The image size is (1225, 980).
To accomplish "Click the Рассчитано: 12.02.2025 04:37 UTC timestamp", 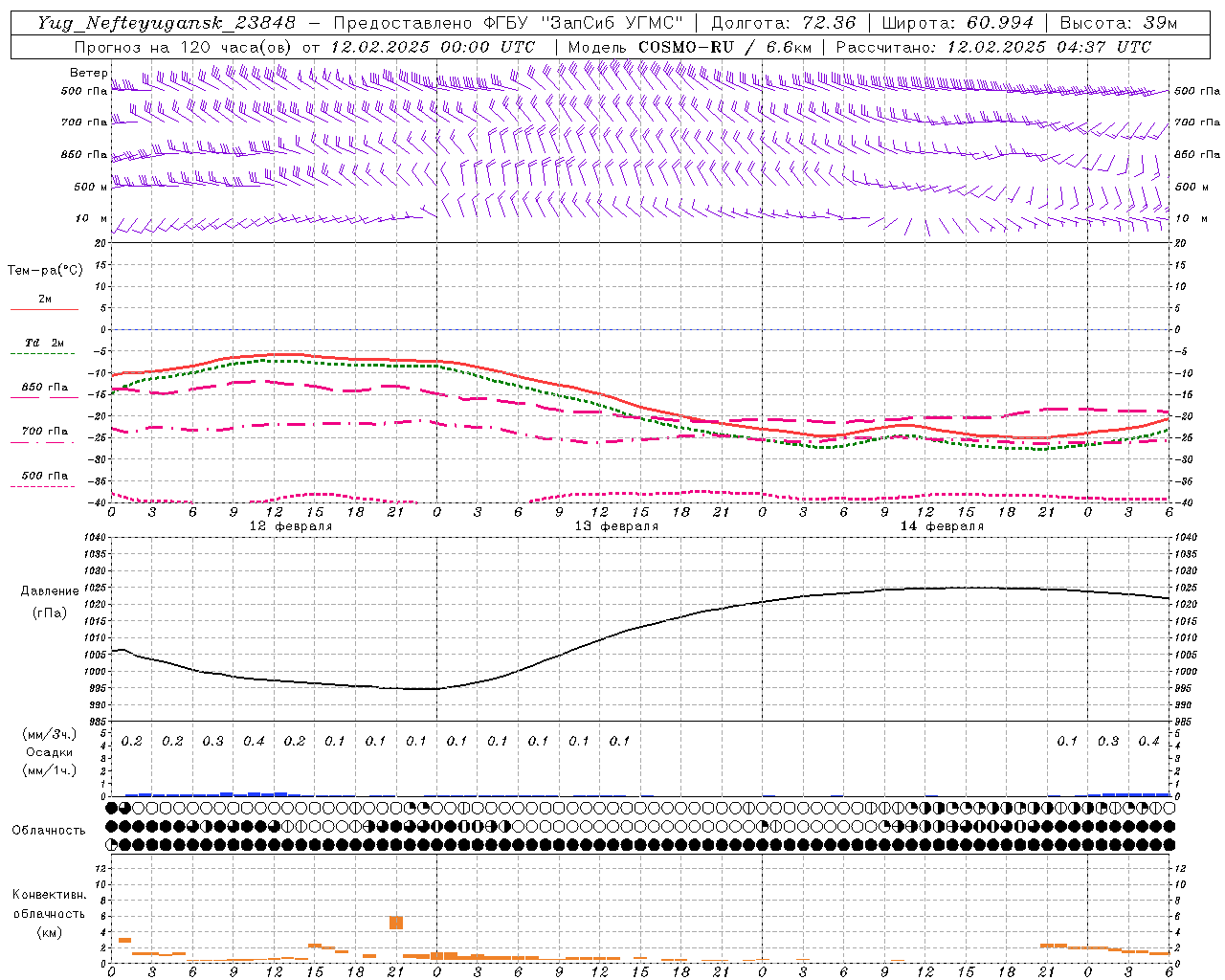I will tap(992, 47).
